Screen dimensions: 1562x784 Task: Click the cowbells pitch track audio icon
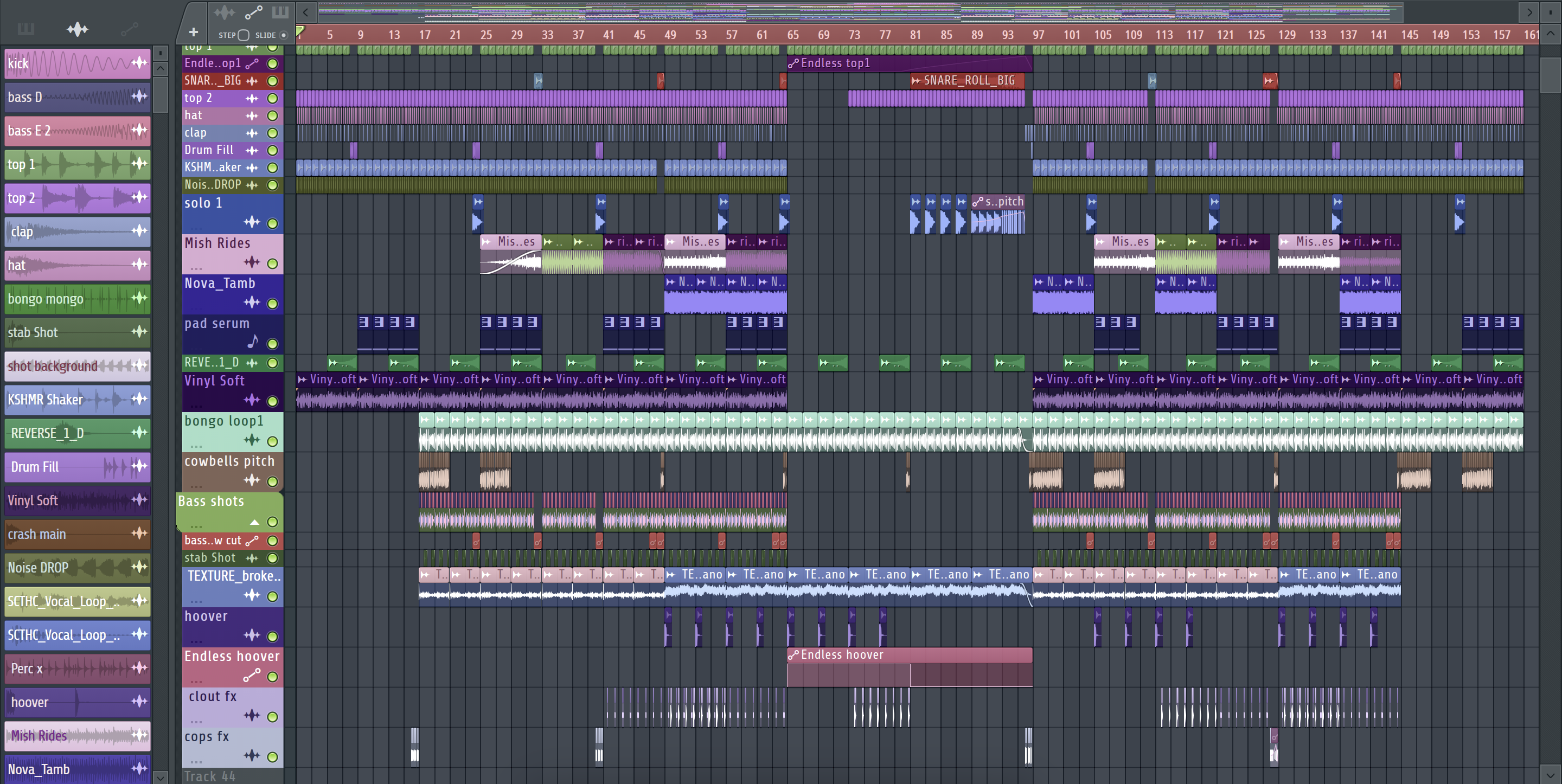tap(252, 481)
